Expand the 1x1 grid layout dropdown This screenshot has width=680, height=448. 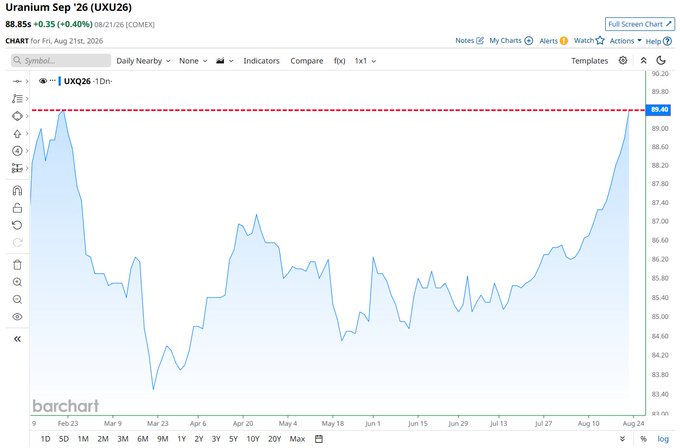(365, 61)
